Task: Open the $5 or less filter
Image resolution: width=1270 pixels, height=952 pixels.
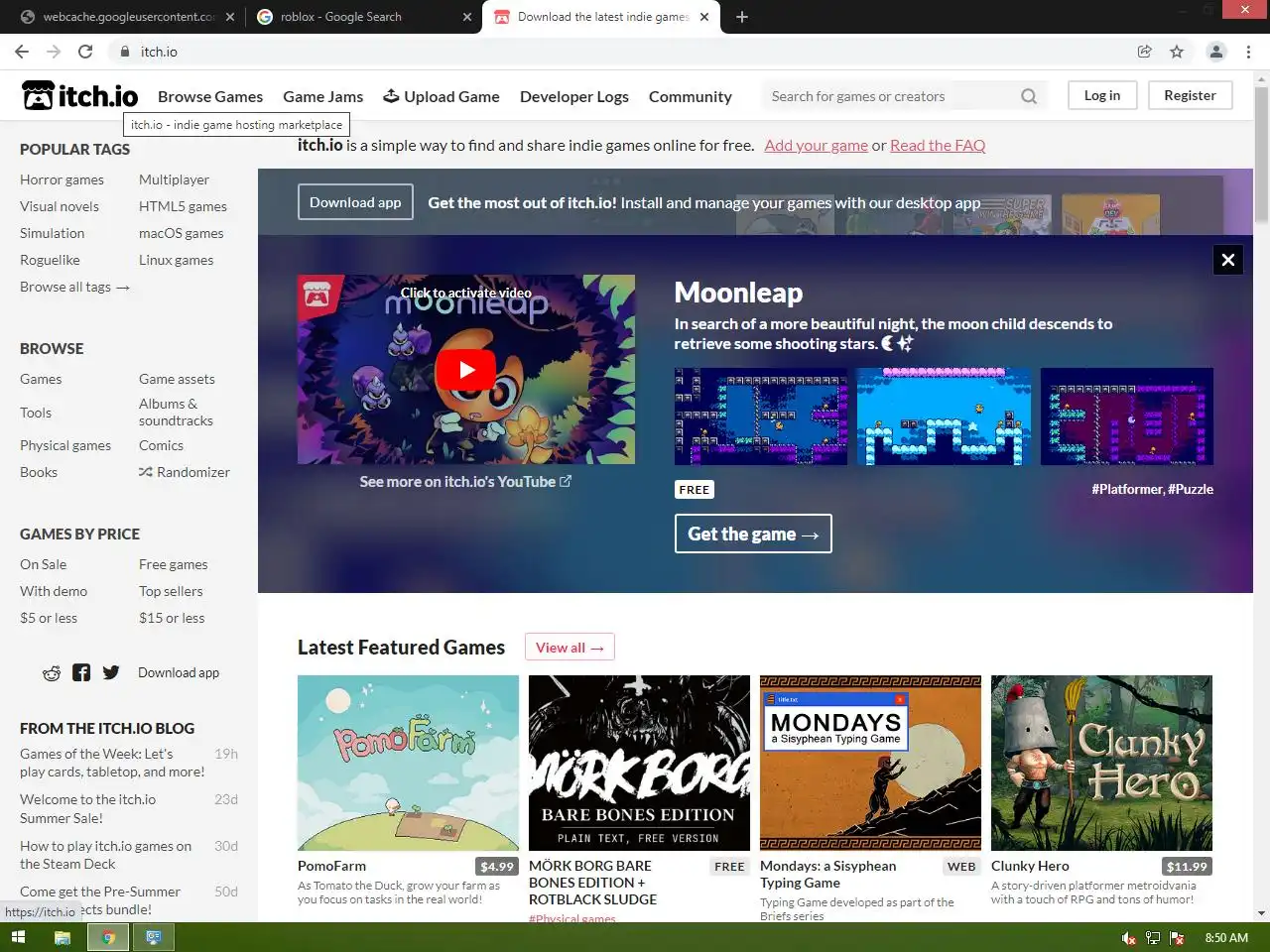Action: coord(49,618)
